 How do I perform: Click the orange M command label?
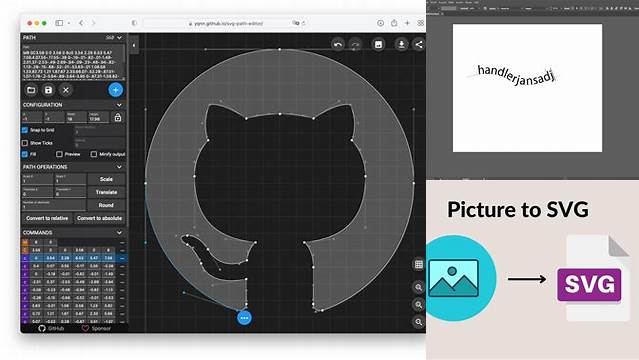(x=25, y=243)
